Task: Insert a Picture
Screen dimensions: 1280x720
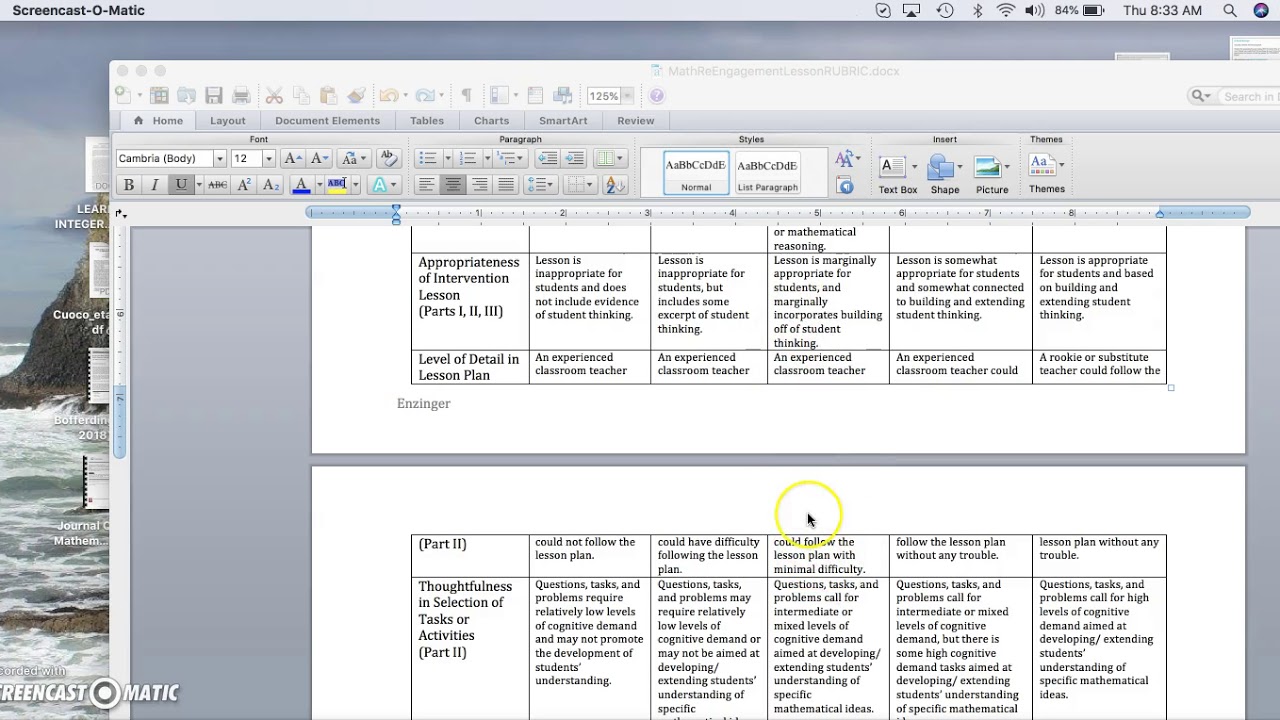Action: click(992, 174)
